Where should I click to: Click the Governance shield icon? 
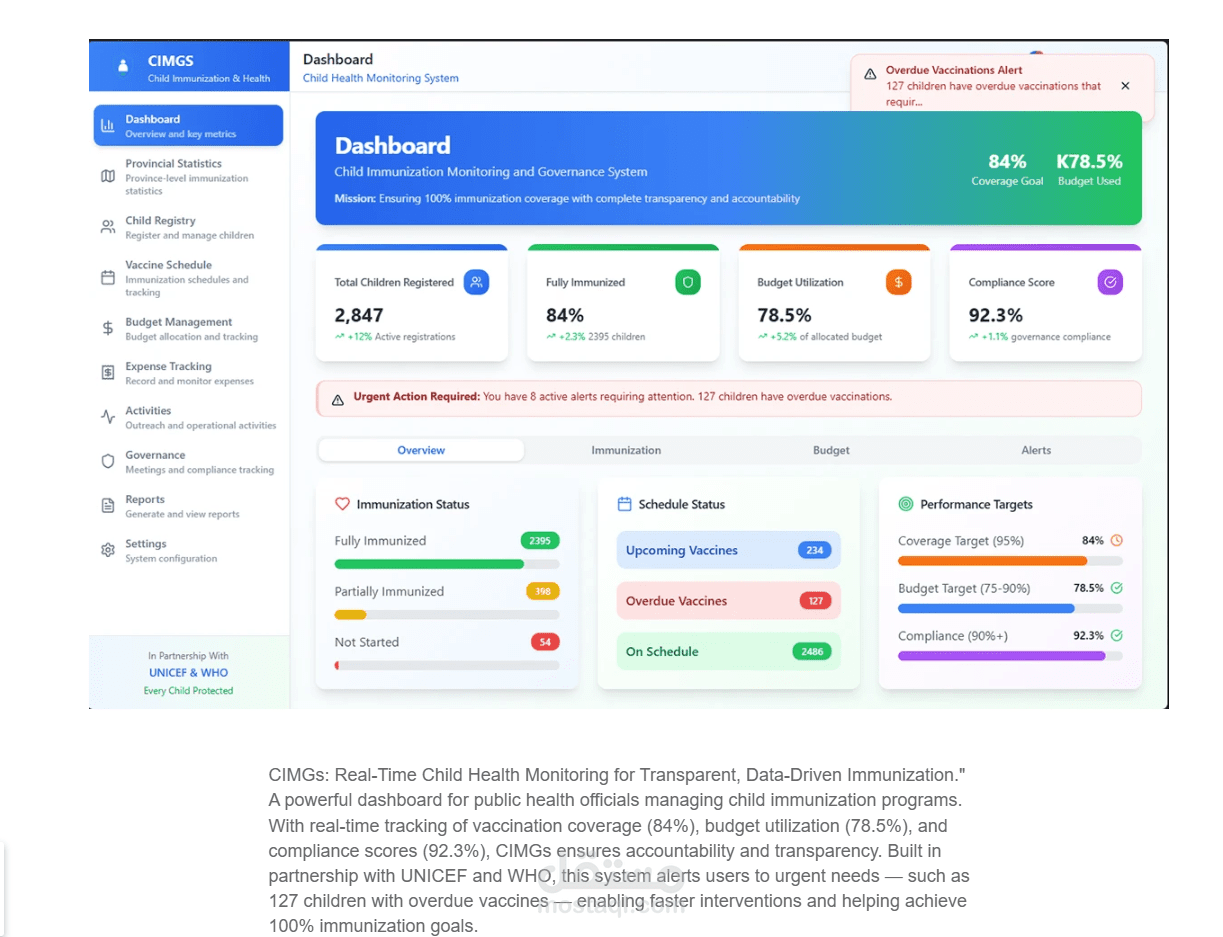click(108, 461)
